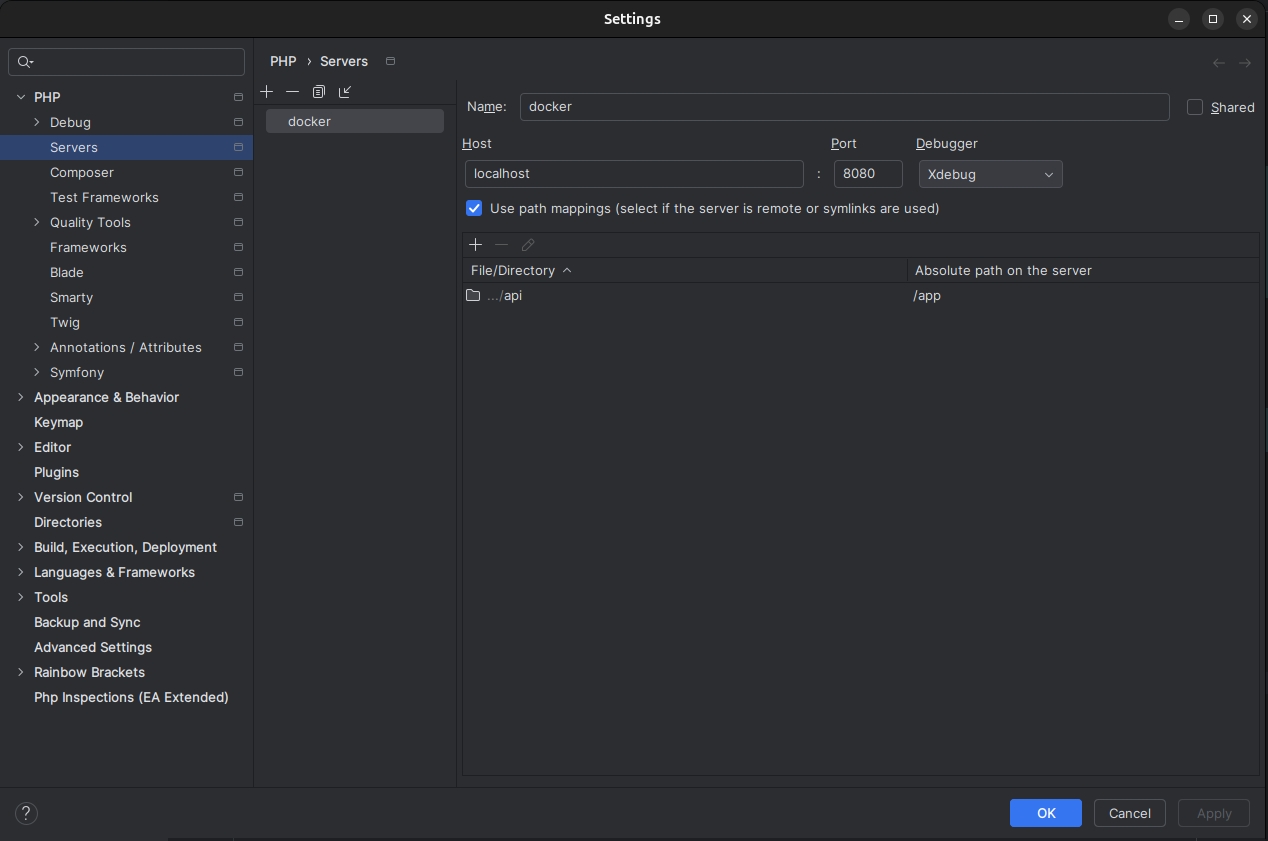Expand the Debug tree node

click(37, 122)
